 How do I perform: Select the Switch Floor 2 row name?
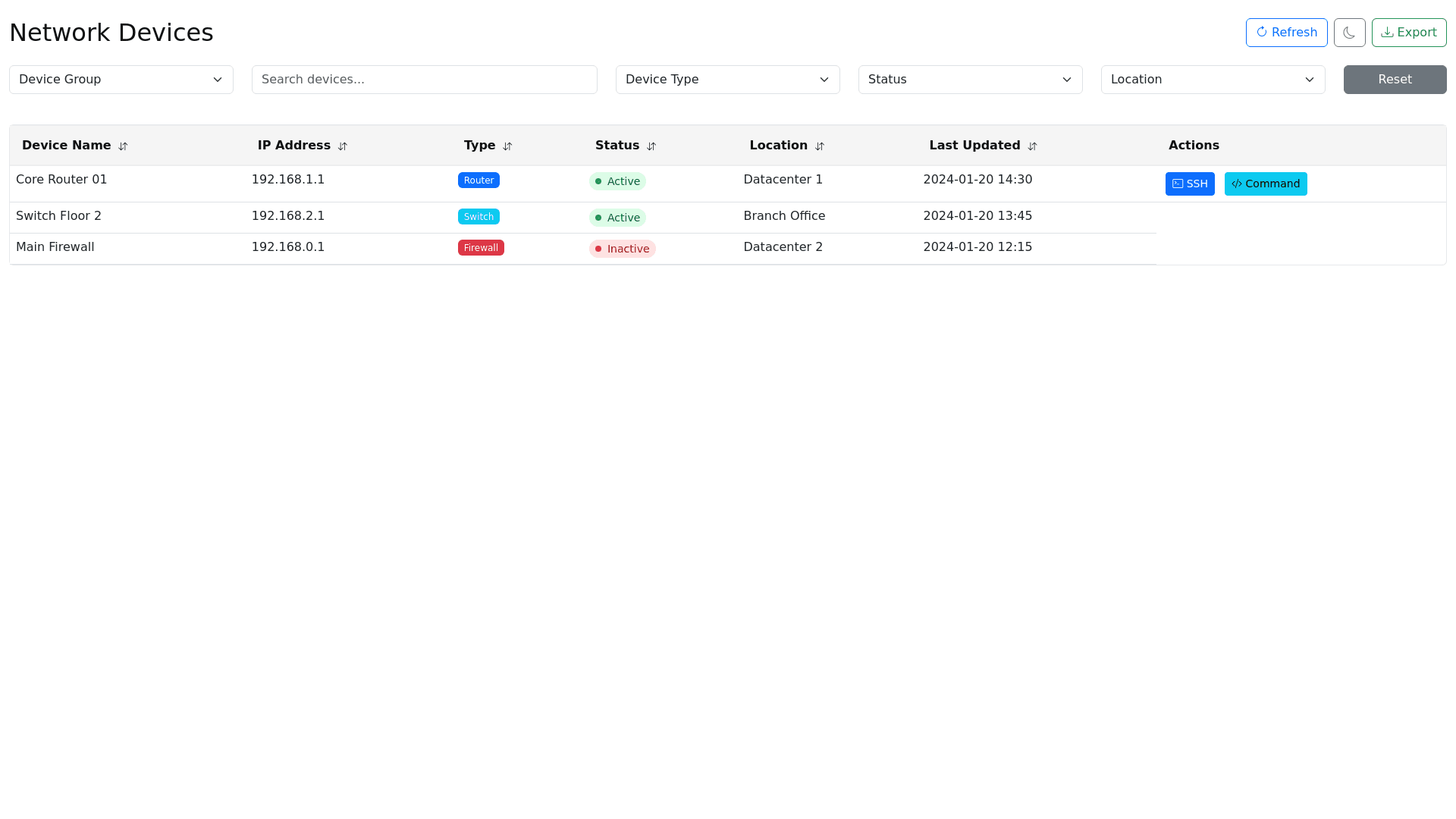[x=58, y=216]
